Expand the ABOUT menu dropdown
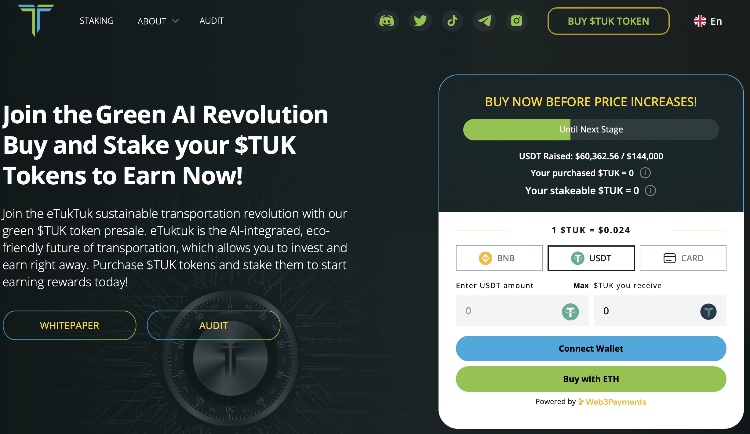This screenshot has height=434, width=750. (x=158, y=21)
